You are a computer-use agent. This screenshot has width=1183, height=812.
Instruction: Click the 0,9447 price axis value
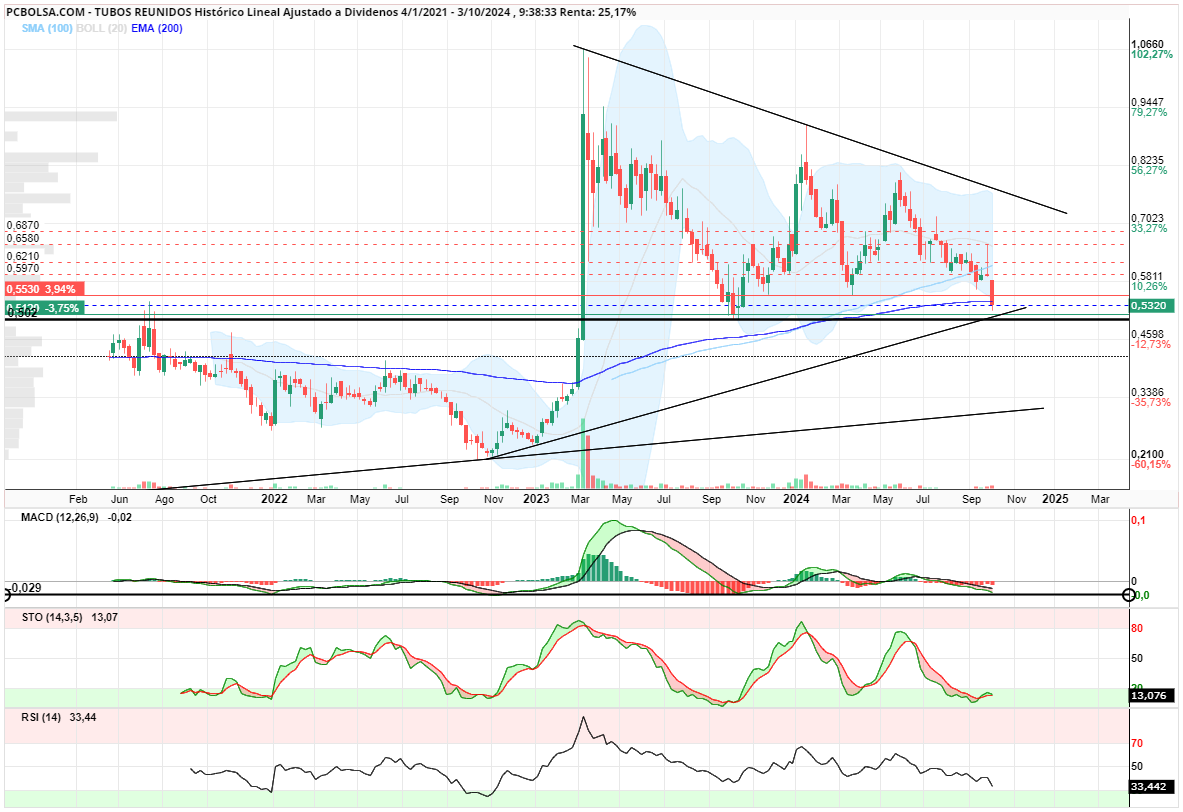pos(1148,102)
